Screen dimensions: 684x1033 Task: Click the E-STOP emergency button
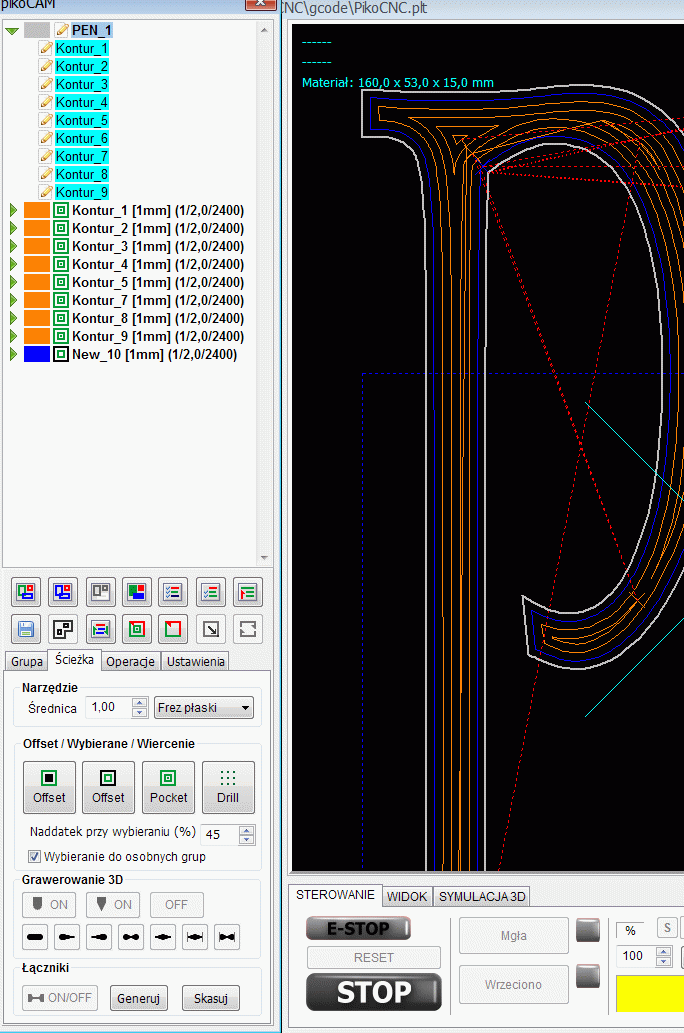(358, 929)
